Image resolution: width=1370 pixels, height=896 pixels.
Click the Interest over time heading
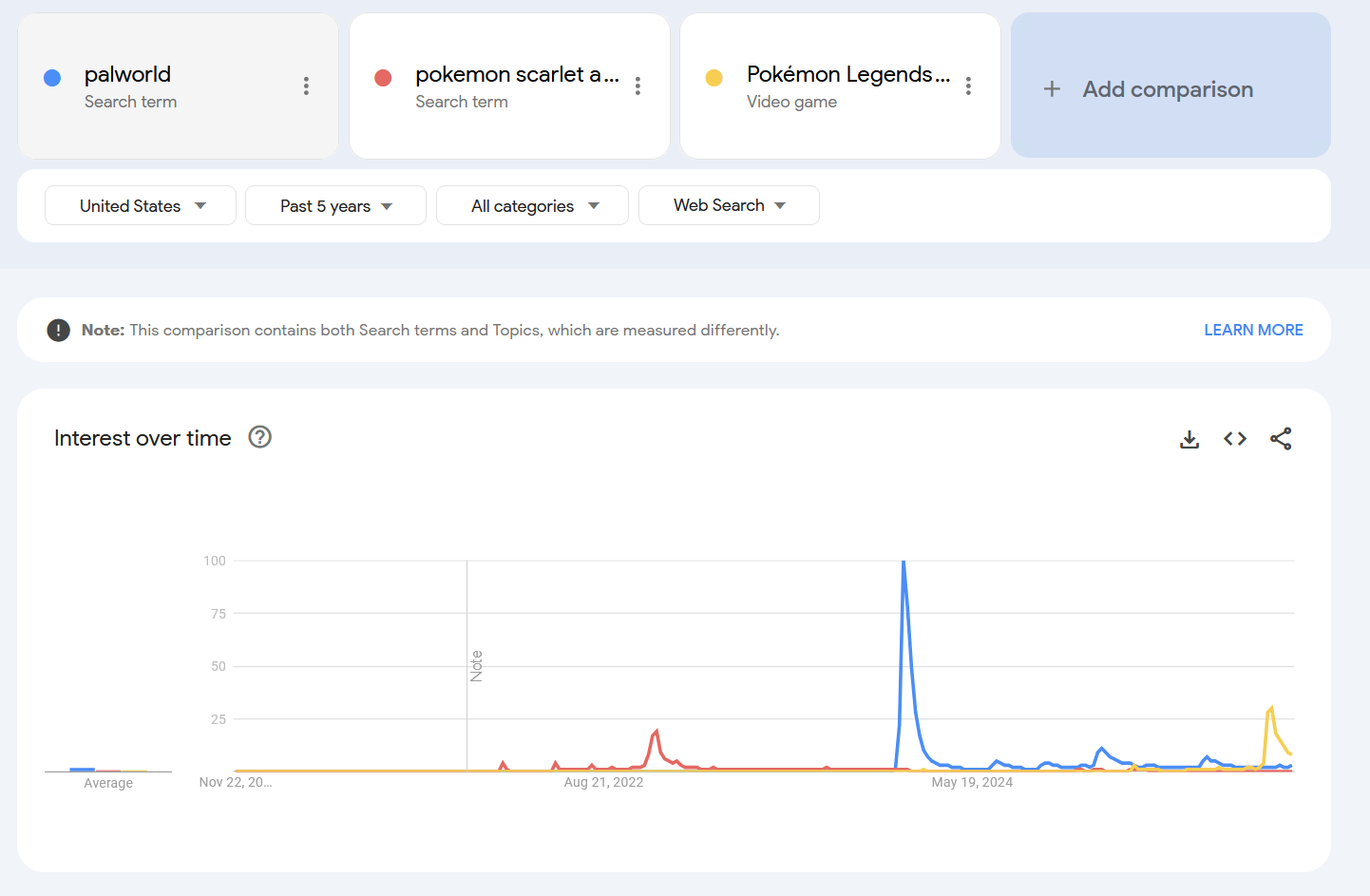point(143,438)
